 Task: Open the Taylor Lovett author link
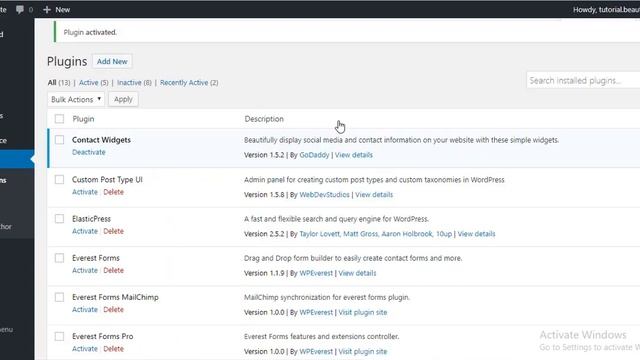320,234
